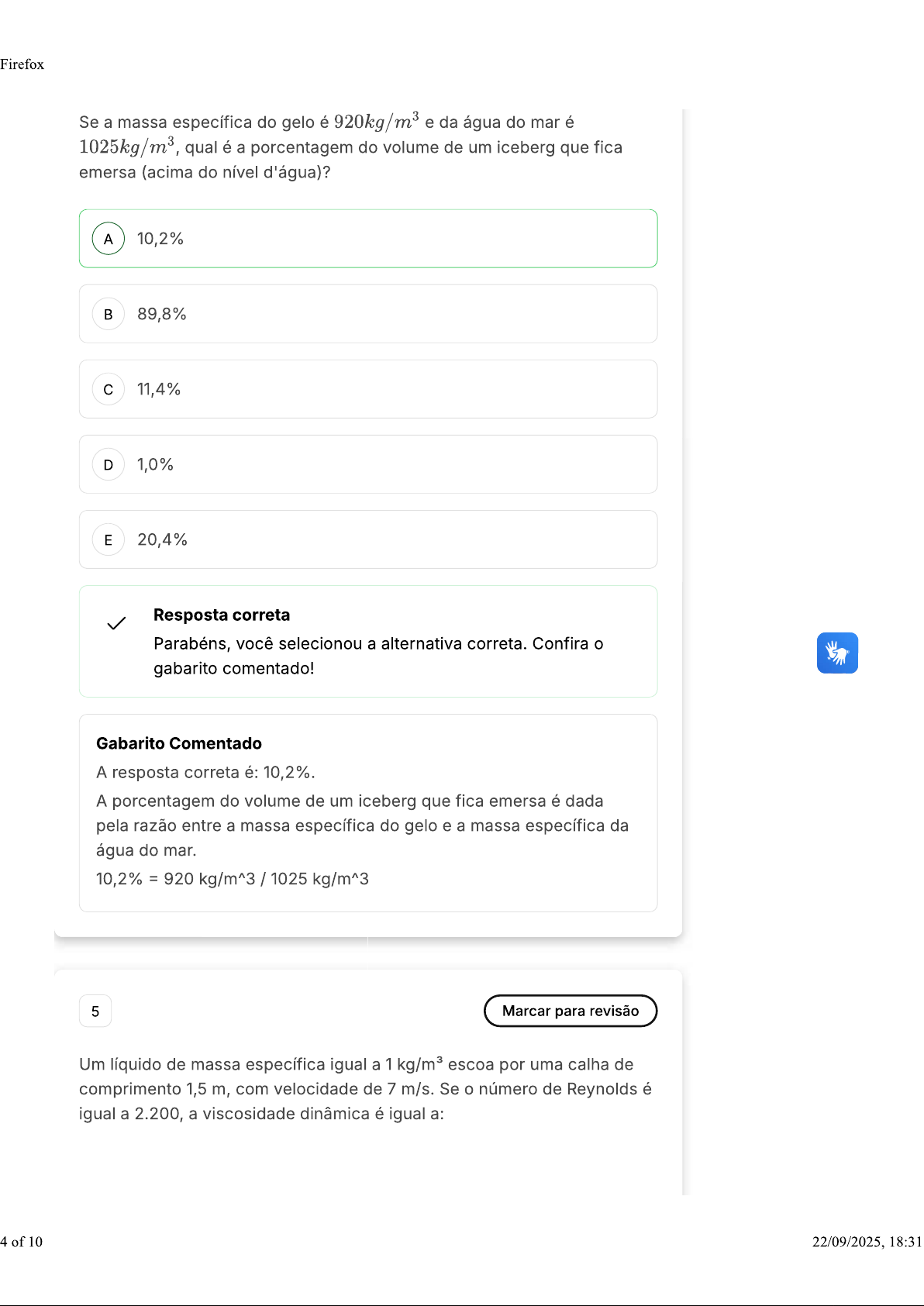Screen dimensions: 924x1306
Task: Click the Firefox label at page top
Action: click(x=22, y=64)
